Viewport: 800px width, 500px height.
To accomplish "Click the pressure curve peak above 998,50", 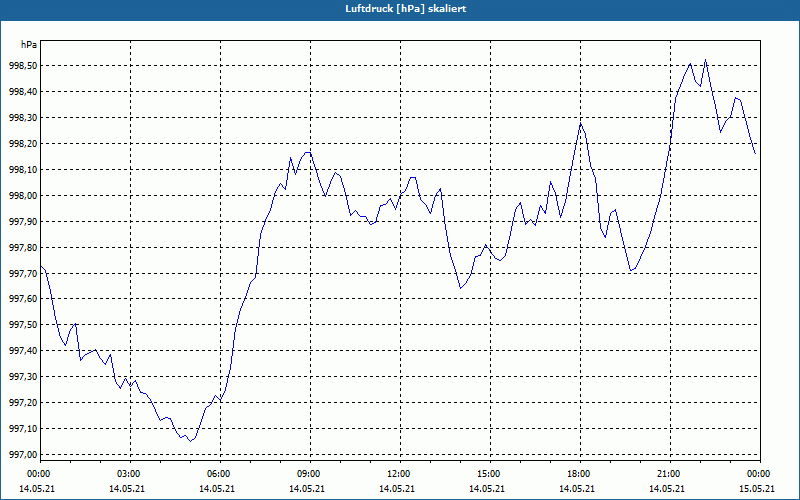I will coord(706,60).
